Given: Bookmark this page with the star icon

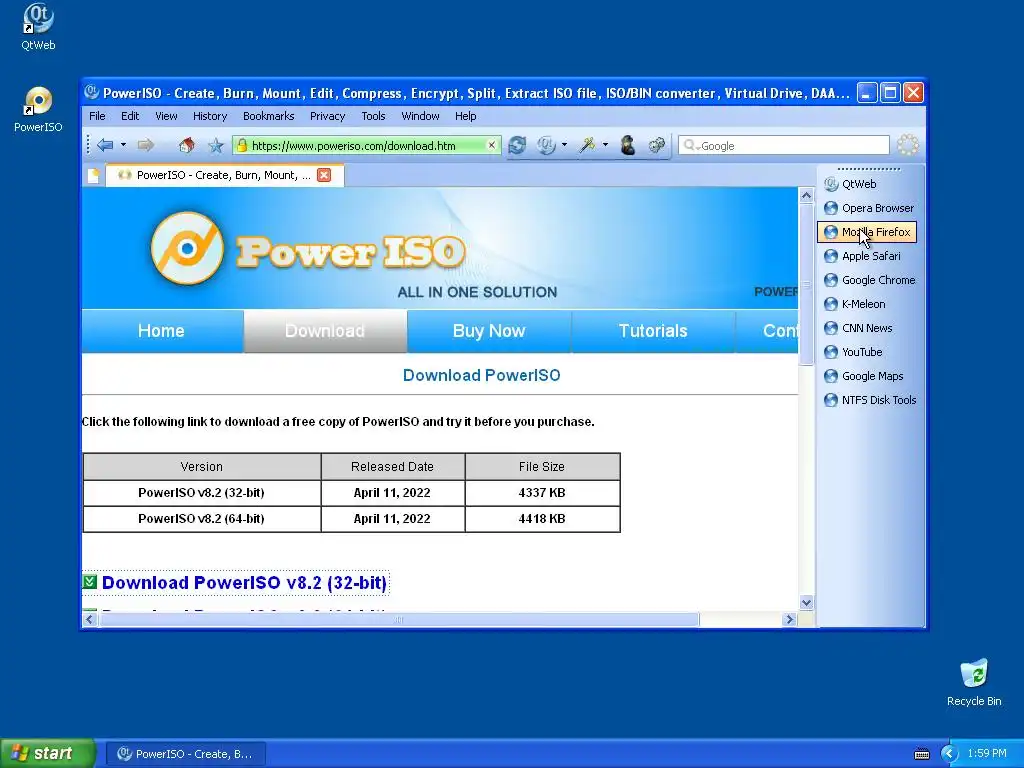Looking at the screenshot, I should click(216, 145).
